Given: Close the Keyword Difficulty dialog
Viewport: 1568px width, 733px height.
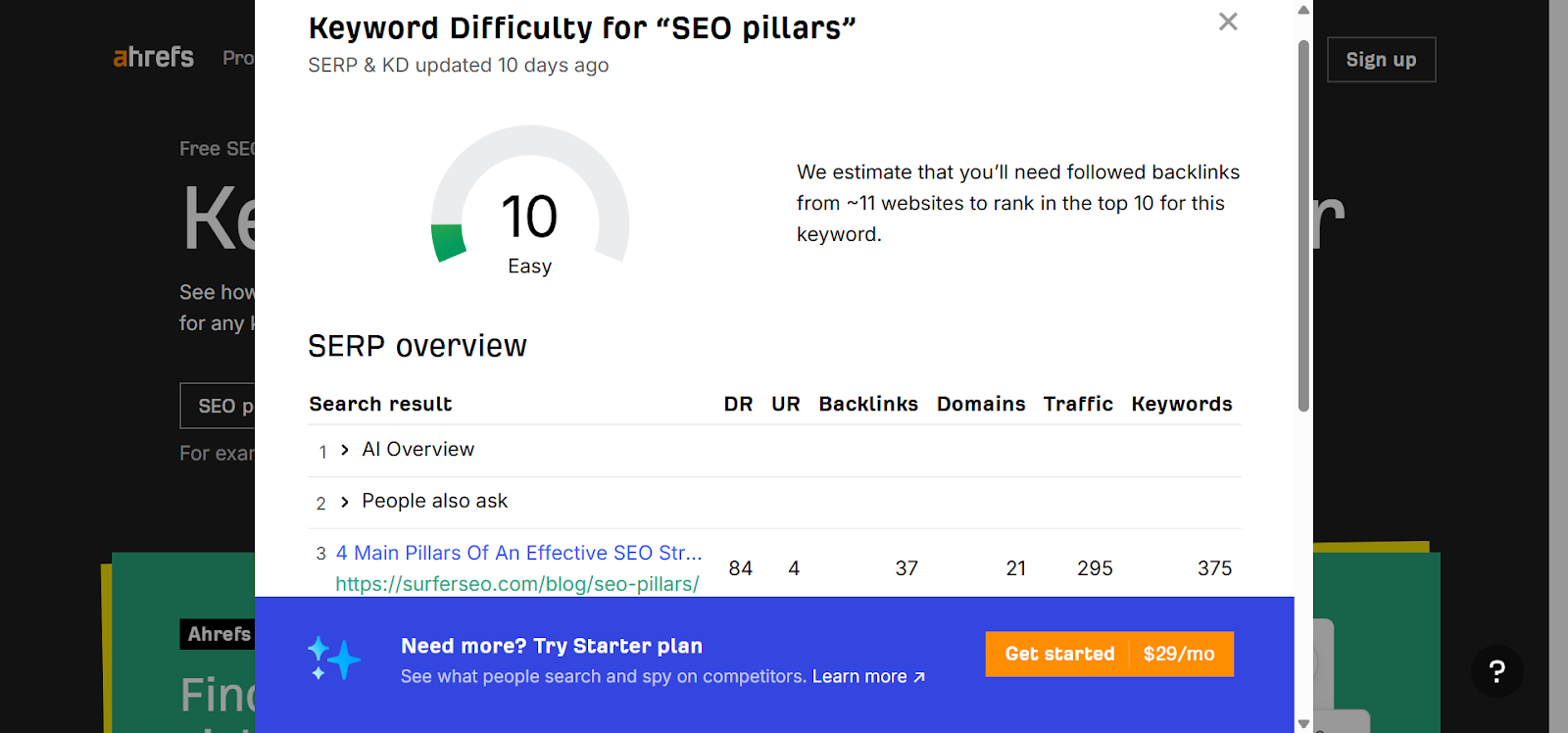Looking at the screenshot, I should click(1227, 21).
